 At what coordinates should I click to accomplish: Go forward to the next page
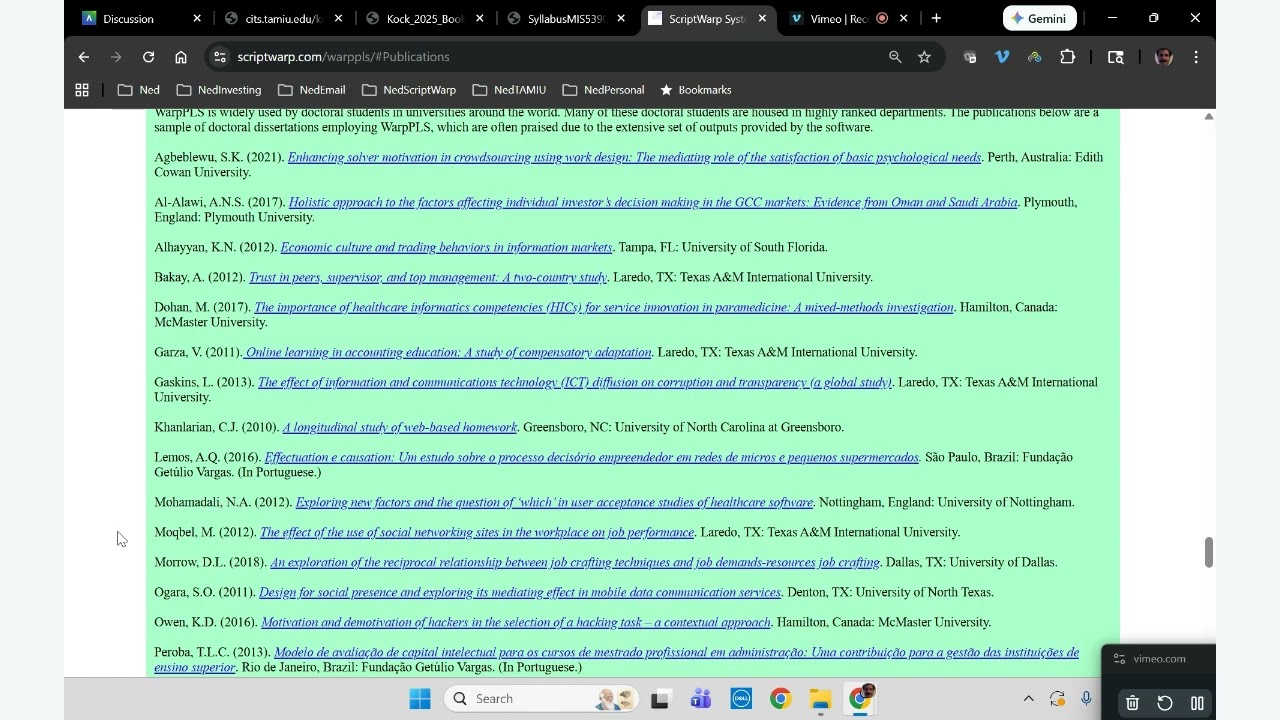[x=116, y=57]
